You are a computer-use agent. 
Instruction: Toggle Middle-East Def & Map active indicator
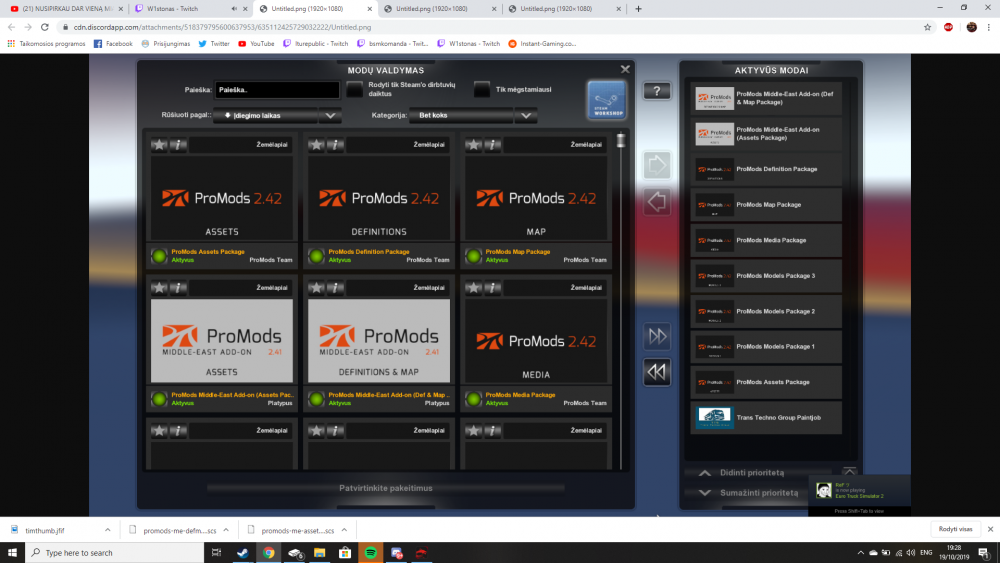[x=316, y=399]
